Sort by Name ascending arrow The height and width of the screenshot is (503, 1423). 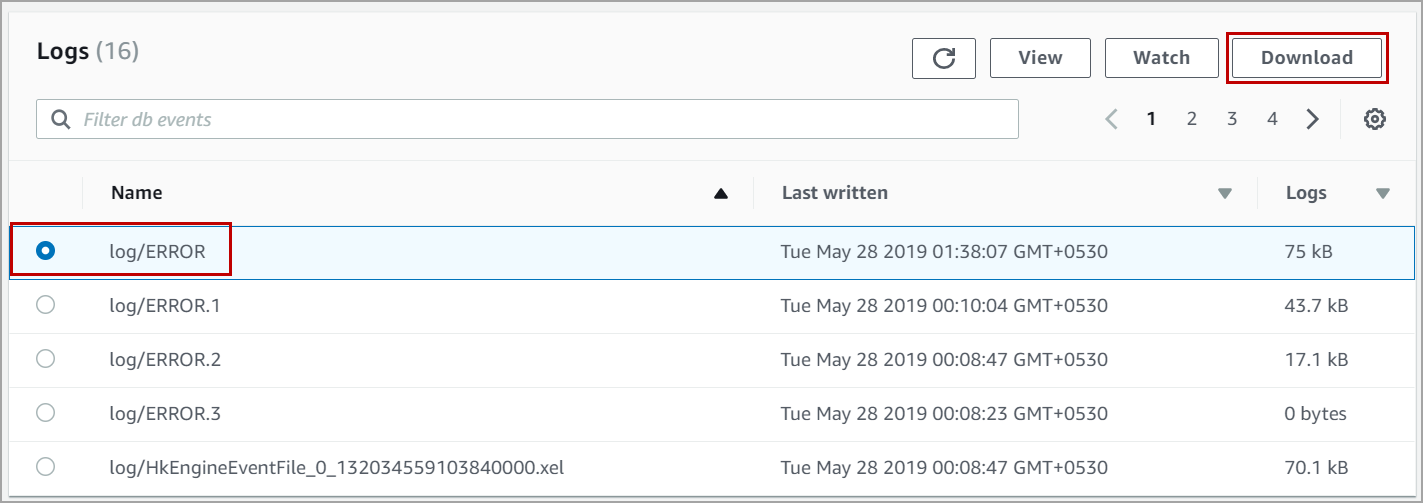click(720, 193)
